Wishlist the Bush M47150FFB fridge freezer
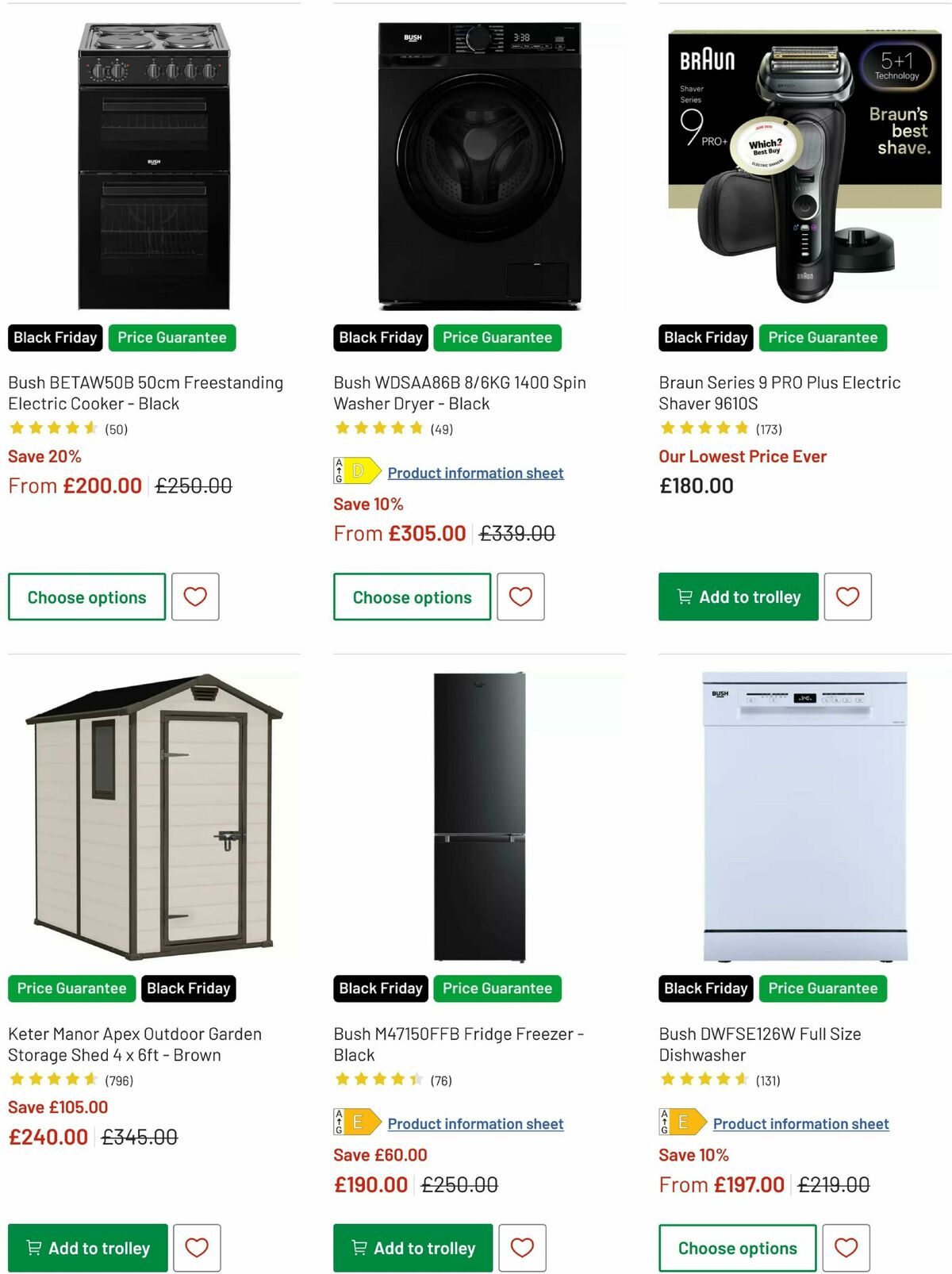952x1274 pixels. [x=521, y=1248]
